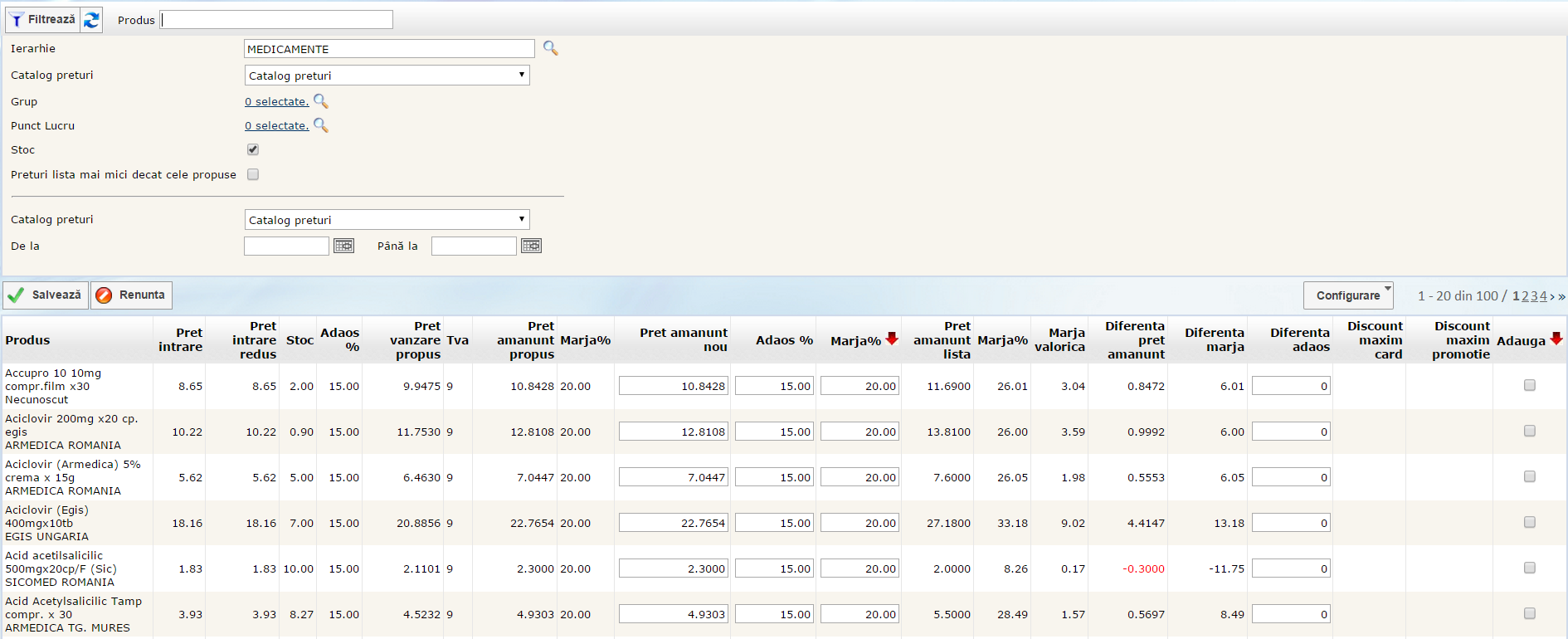This screenshot has height=639, width=1568.
Task: Open Ierarhie search magnifier icon
Action: coord(550,48)
